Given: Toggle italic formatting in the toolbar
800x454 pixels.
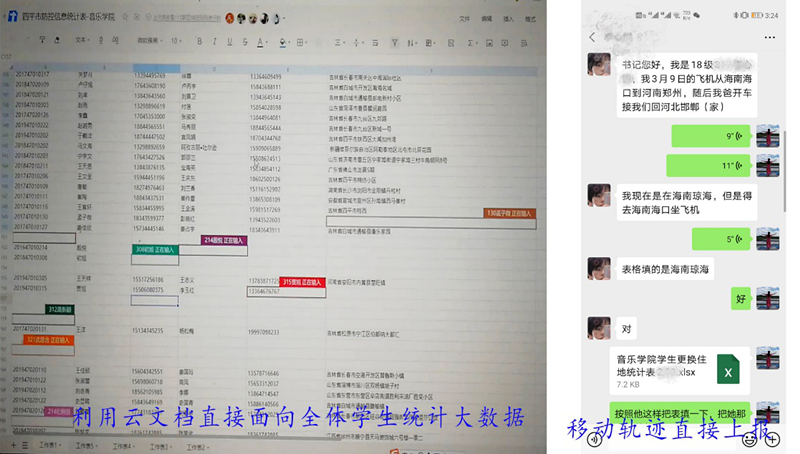Looking at the screenshot, I should coord(214,41).
